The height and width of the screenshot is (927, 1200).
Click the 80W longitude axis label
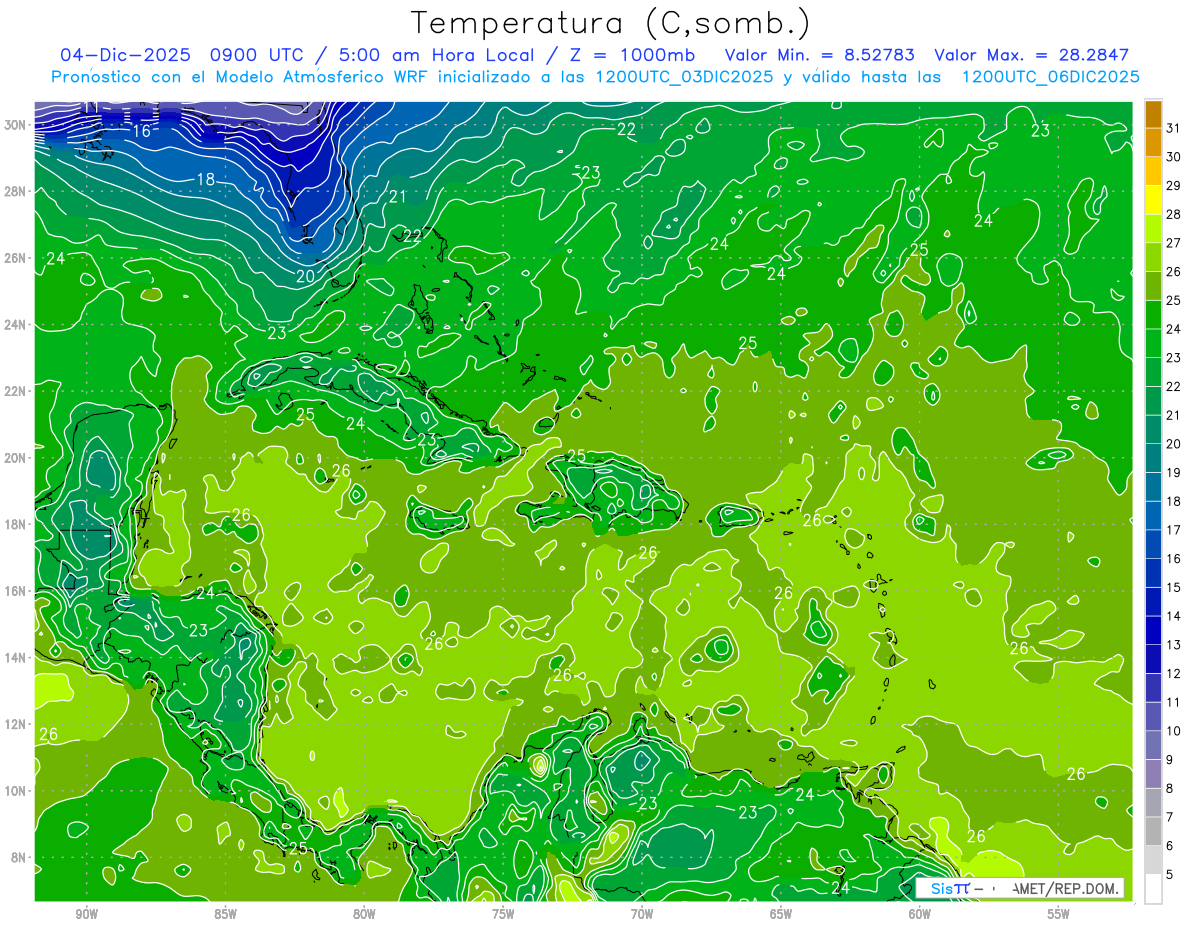[364, 915]
